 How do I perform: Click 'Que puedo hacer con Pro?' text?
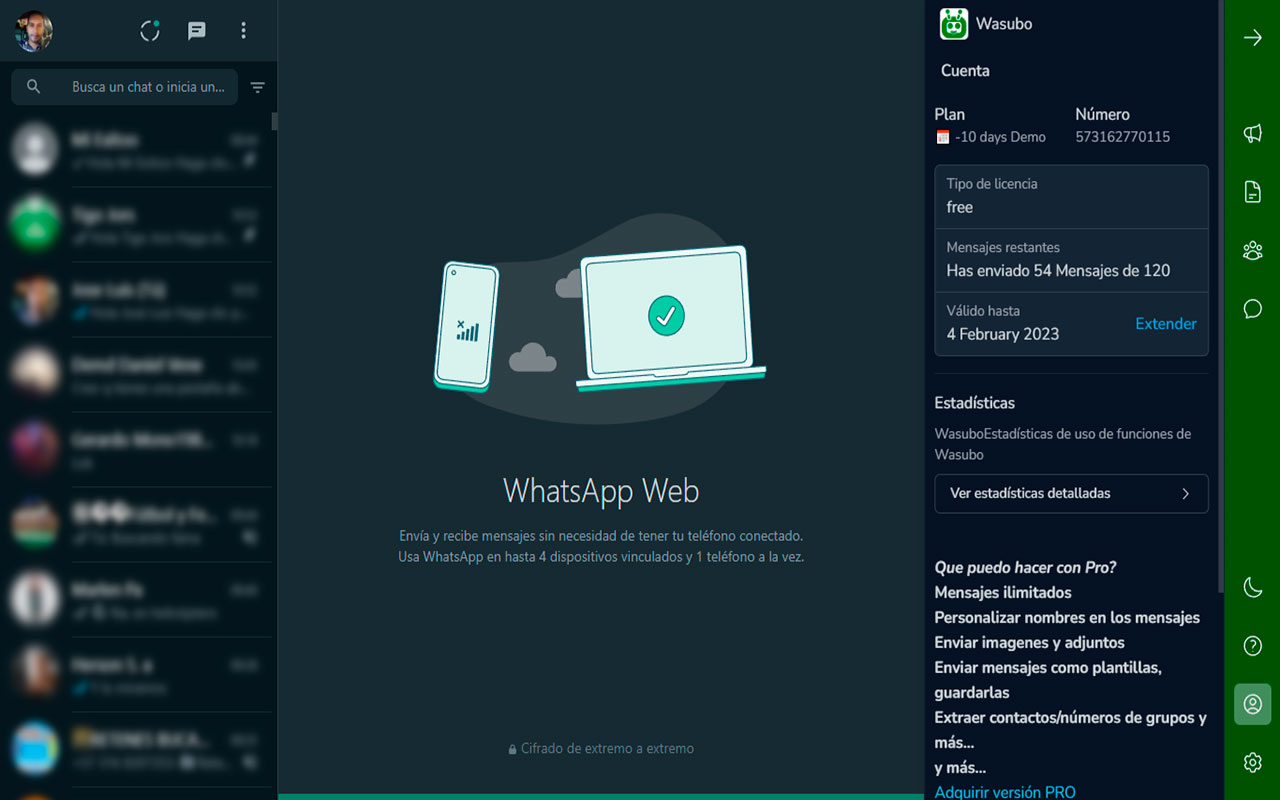pos(1025,567)
